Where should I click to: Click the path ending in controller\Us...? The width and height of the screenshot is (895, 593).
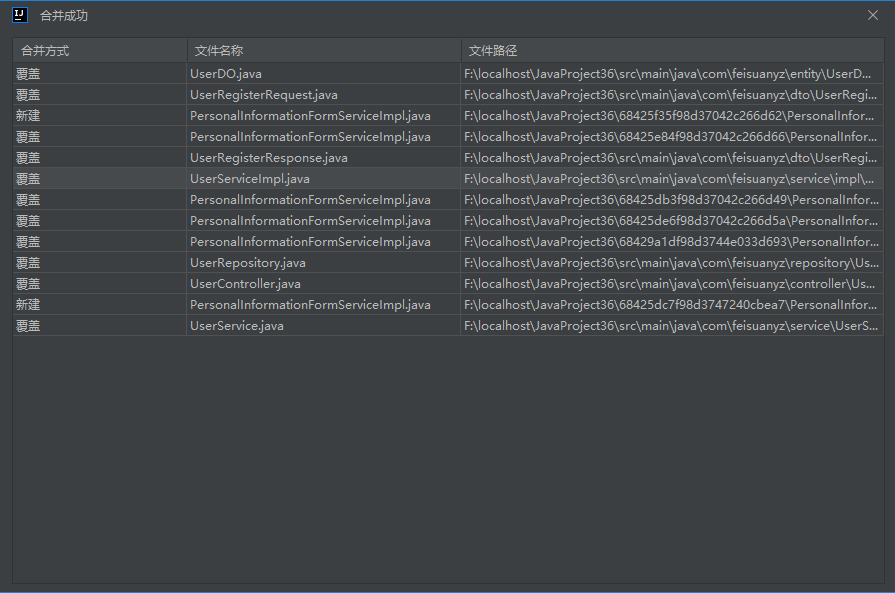tap(670, 284)
